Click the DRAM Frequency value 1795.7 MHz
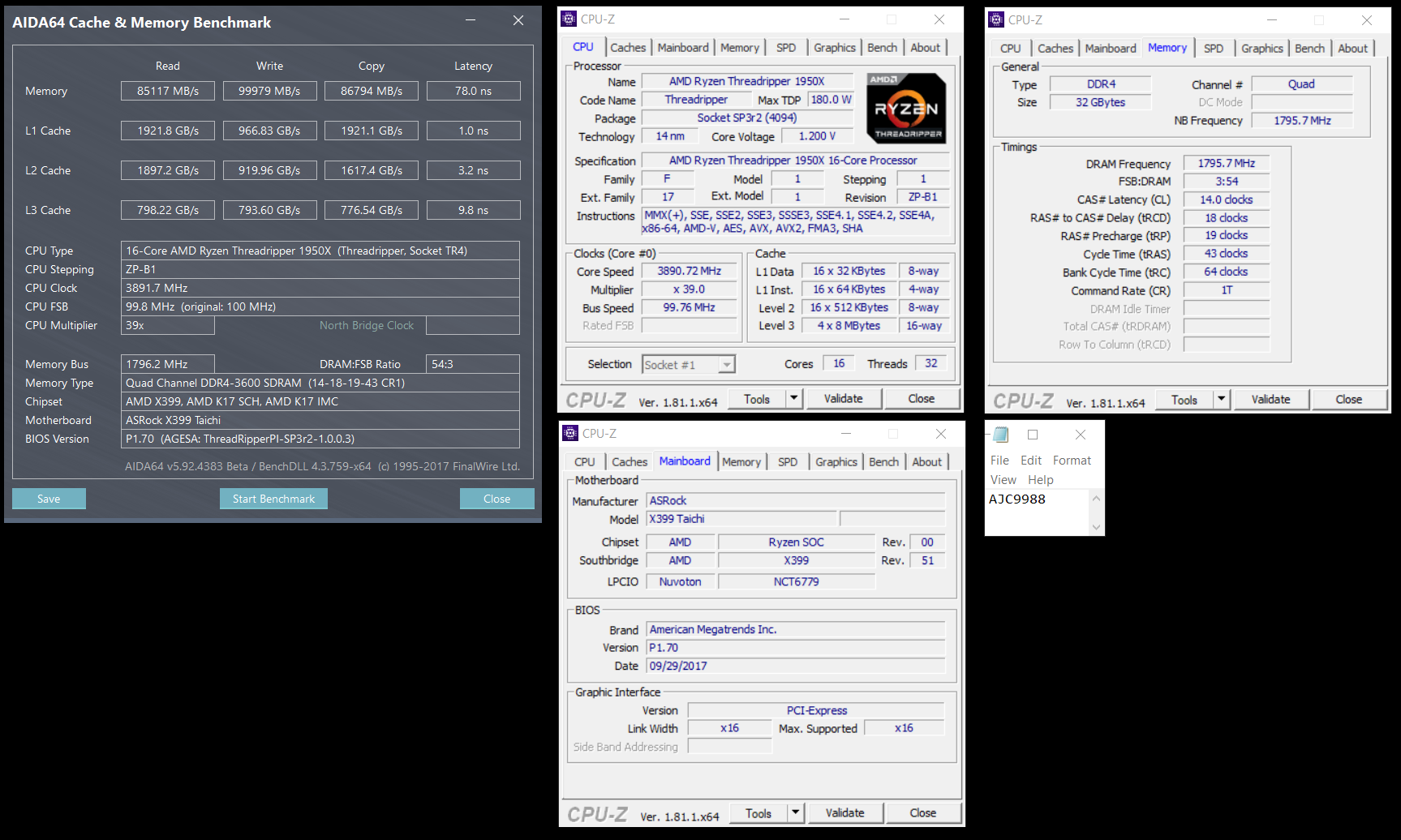1401x840 pixels. (x=1227, y=163)
